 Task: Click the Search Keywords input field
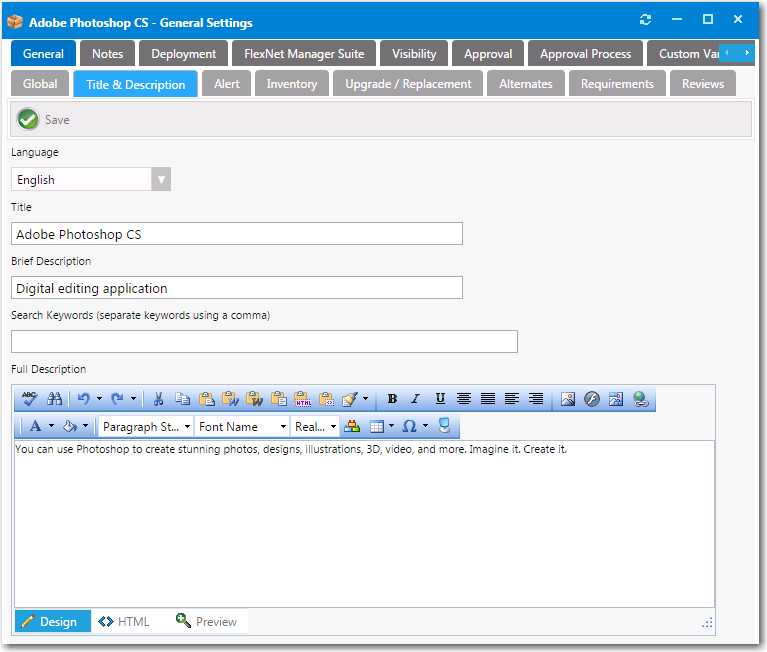tap(264, 342)
